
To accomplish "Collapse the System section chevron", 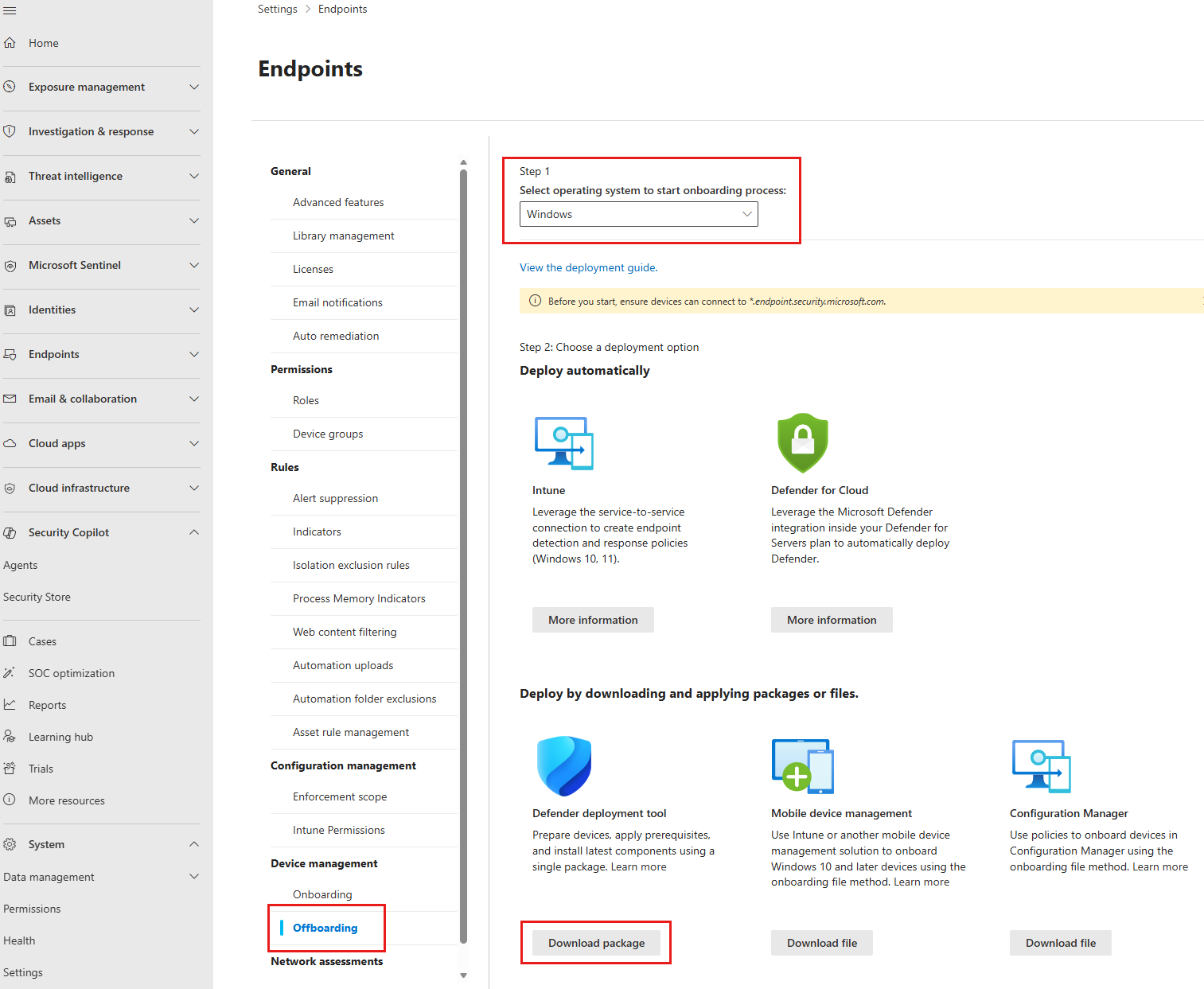I will [x=194, y=844].
